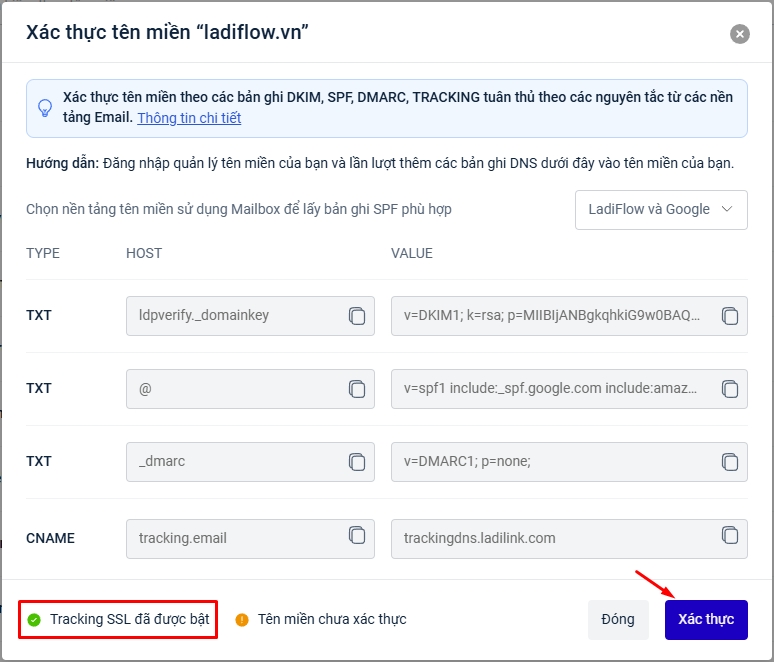The height and width of the screenshot is (662, 774).
Task: Open the Thông tin chi tiết link
Action: 189,118
